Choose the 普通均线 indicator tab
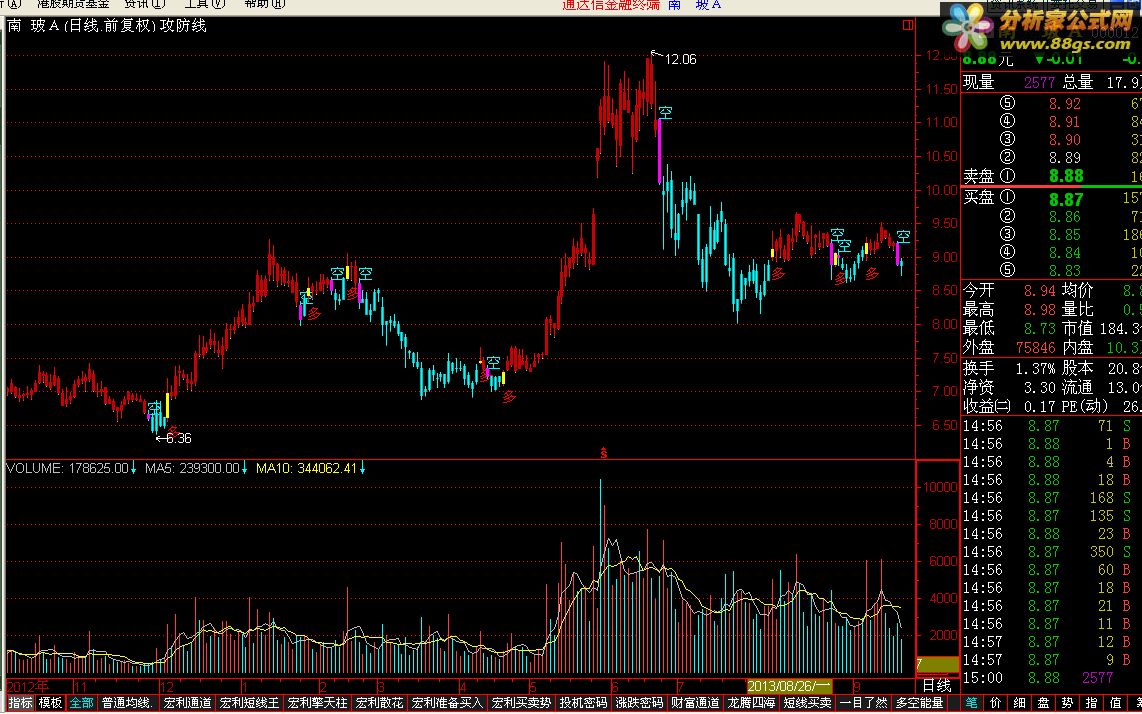This screenshot has width=1142, height=714. point(127,704)
